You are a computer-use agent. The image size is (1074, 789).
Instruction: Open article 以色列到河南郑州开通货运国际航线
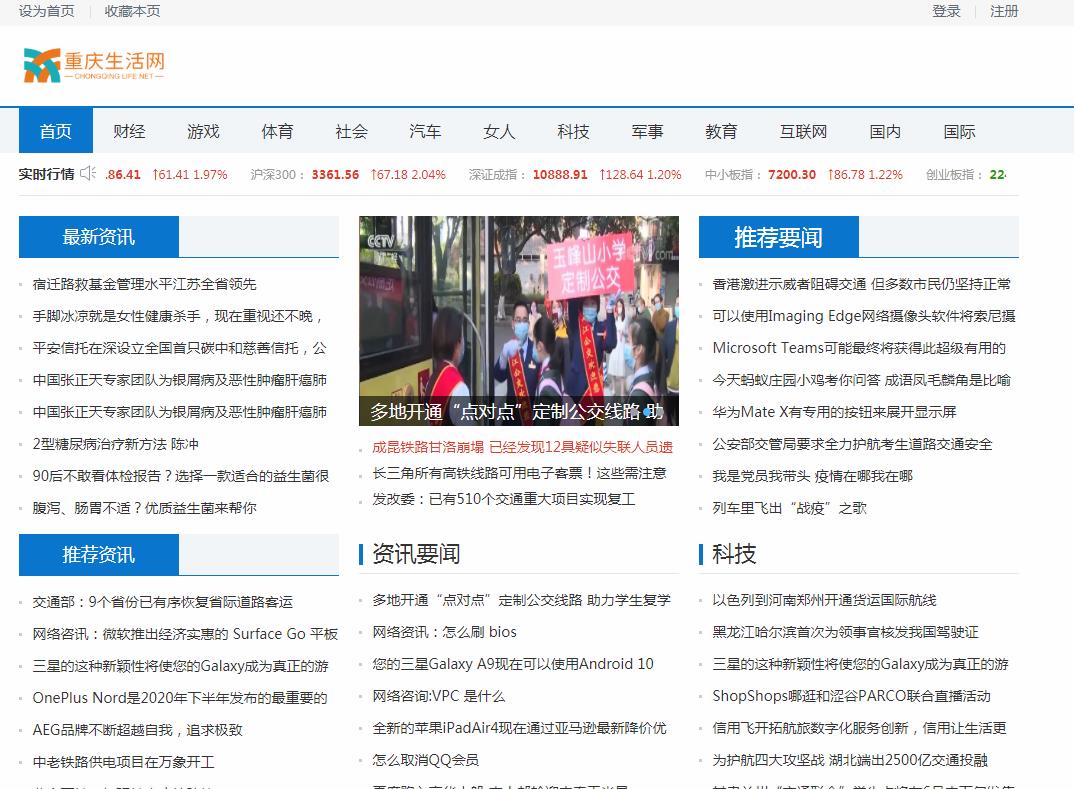point(824,600)
